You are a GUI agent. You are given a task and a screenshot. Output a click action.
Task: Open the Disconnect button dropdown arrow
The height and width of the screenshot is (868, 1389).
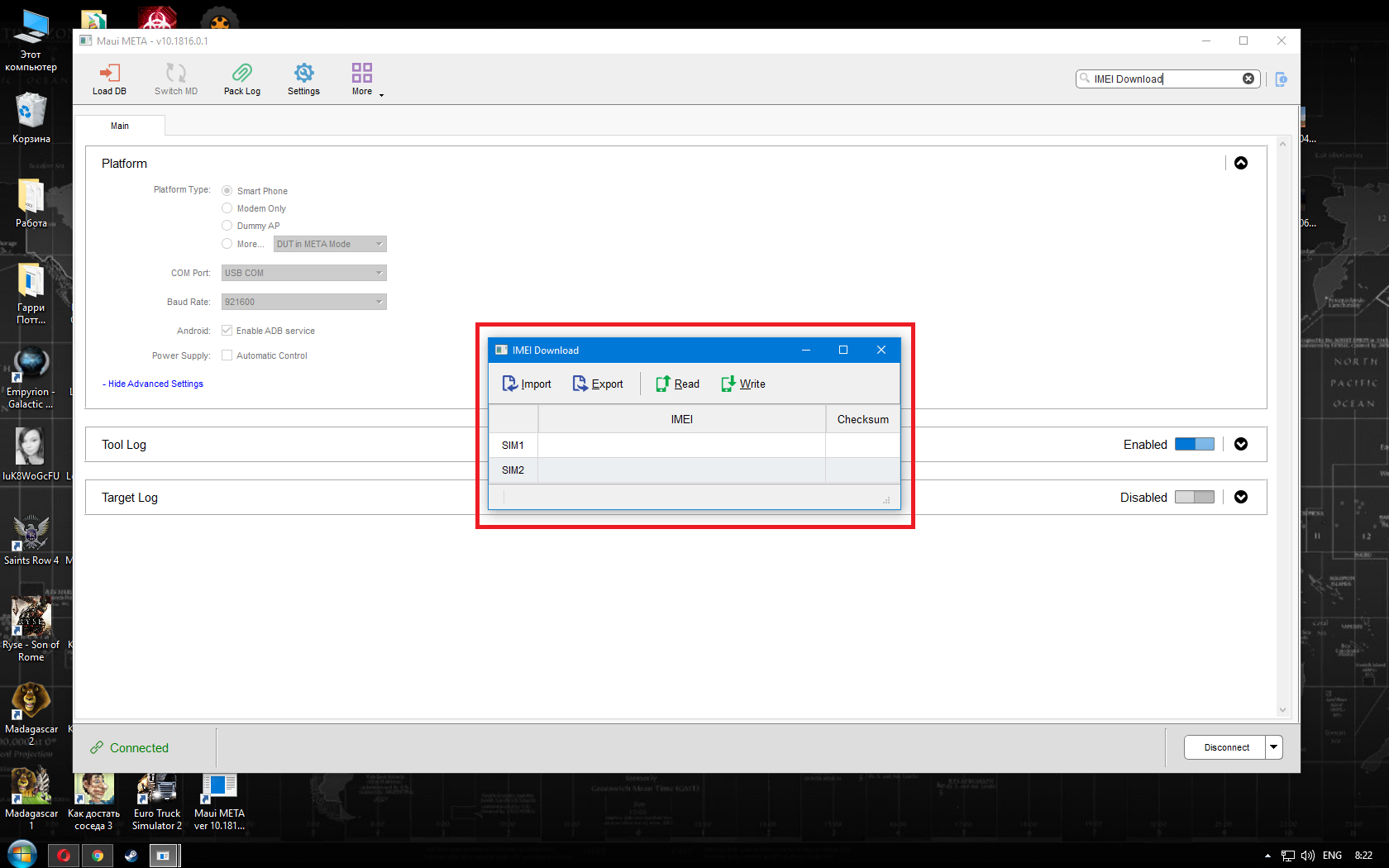pos(1274,747)
